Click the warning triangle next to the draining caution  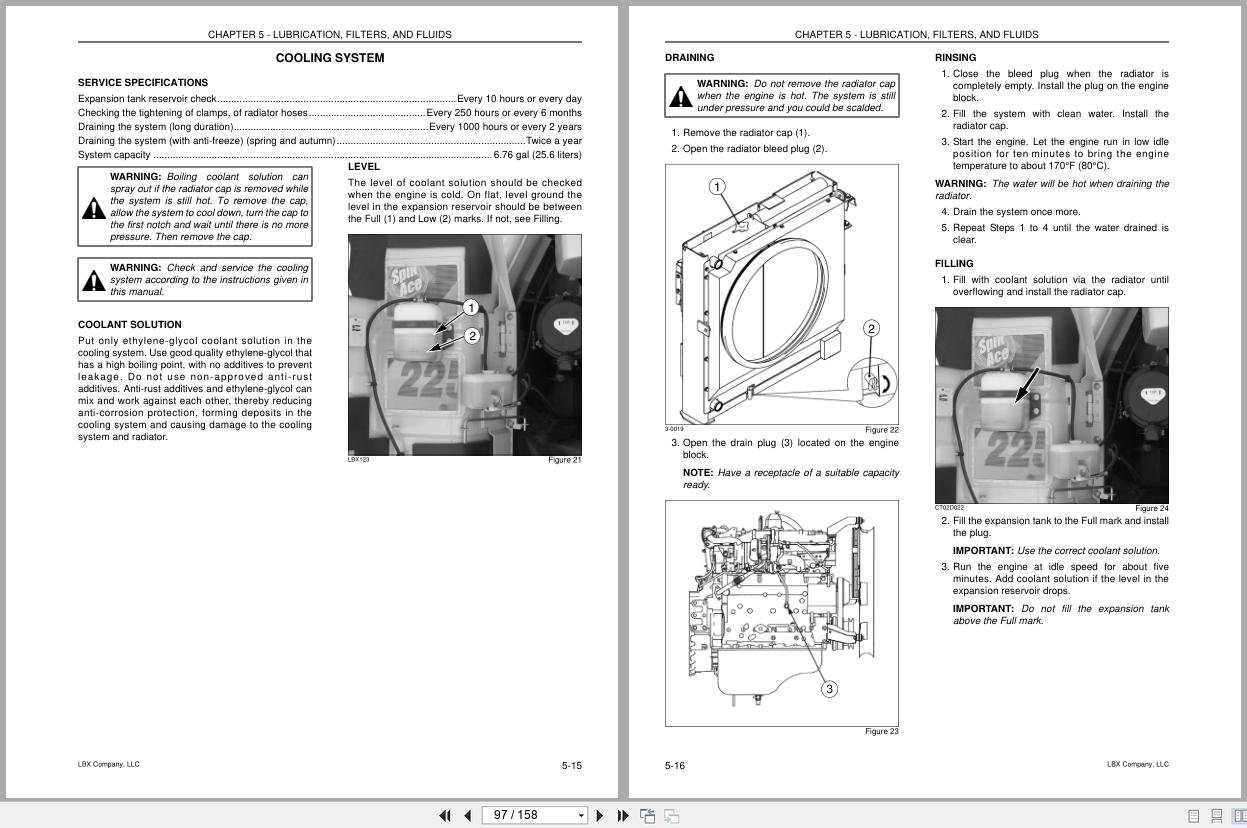pyautogui.click(x=681, y=97)
